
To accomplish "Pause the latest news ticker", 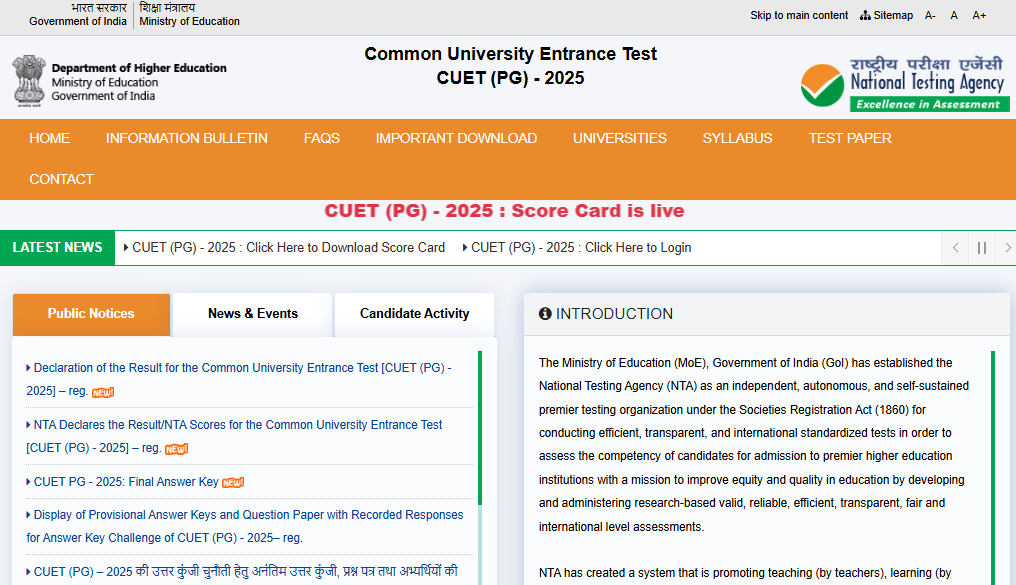I will (981, 248).
